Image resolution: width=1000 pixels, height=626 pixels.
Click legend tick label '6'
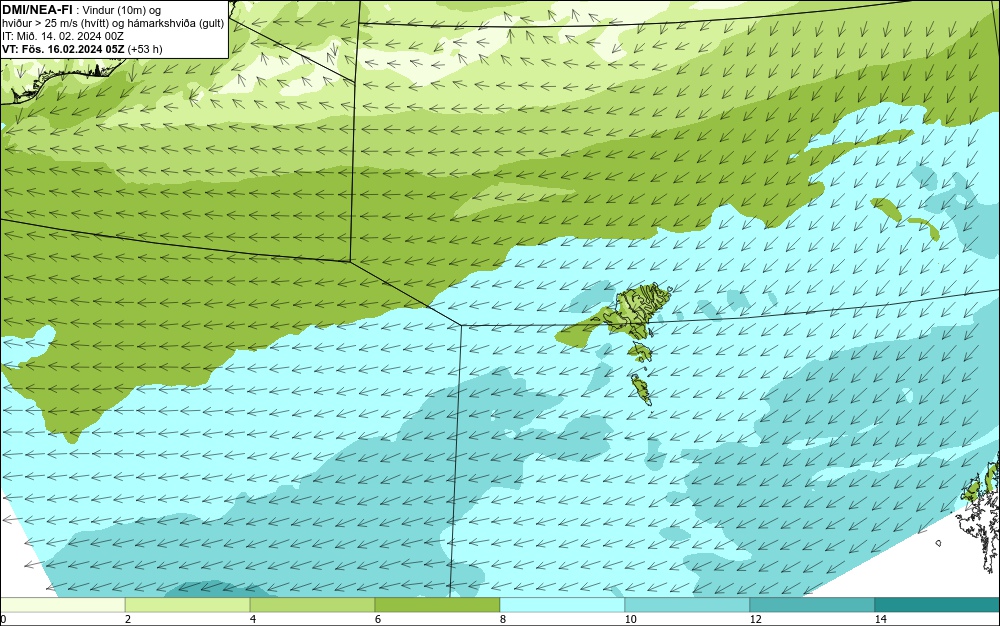click(378, 620)
